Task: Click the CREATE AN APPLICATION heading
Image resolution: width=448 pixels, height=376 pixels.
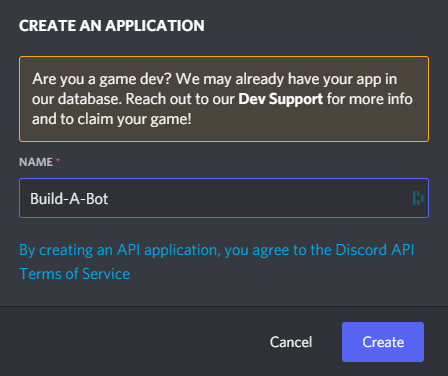Action: [x=112, y=26]
